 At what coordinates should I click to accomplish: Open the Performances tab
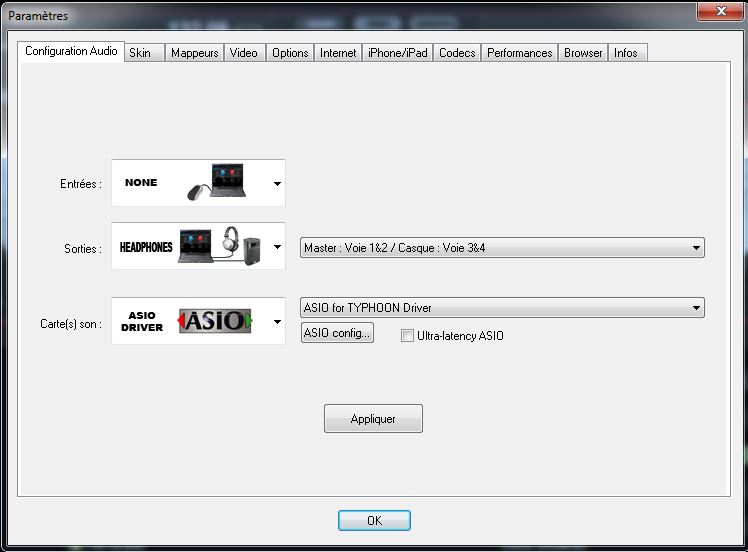(519, 52)
